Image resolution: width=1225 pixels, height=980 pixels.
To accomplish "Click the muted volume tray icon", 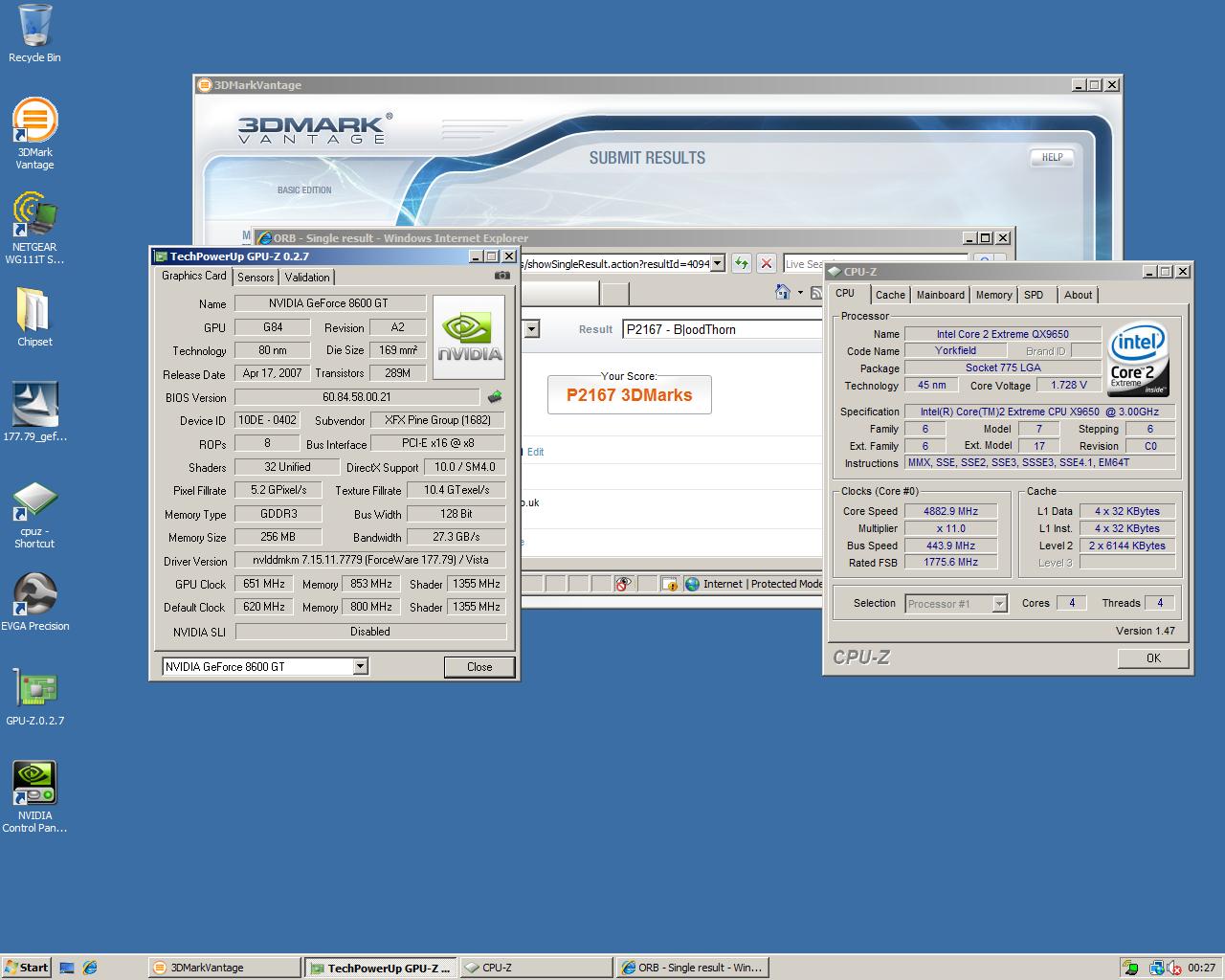I will click(x=1174, y=968).
